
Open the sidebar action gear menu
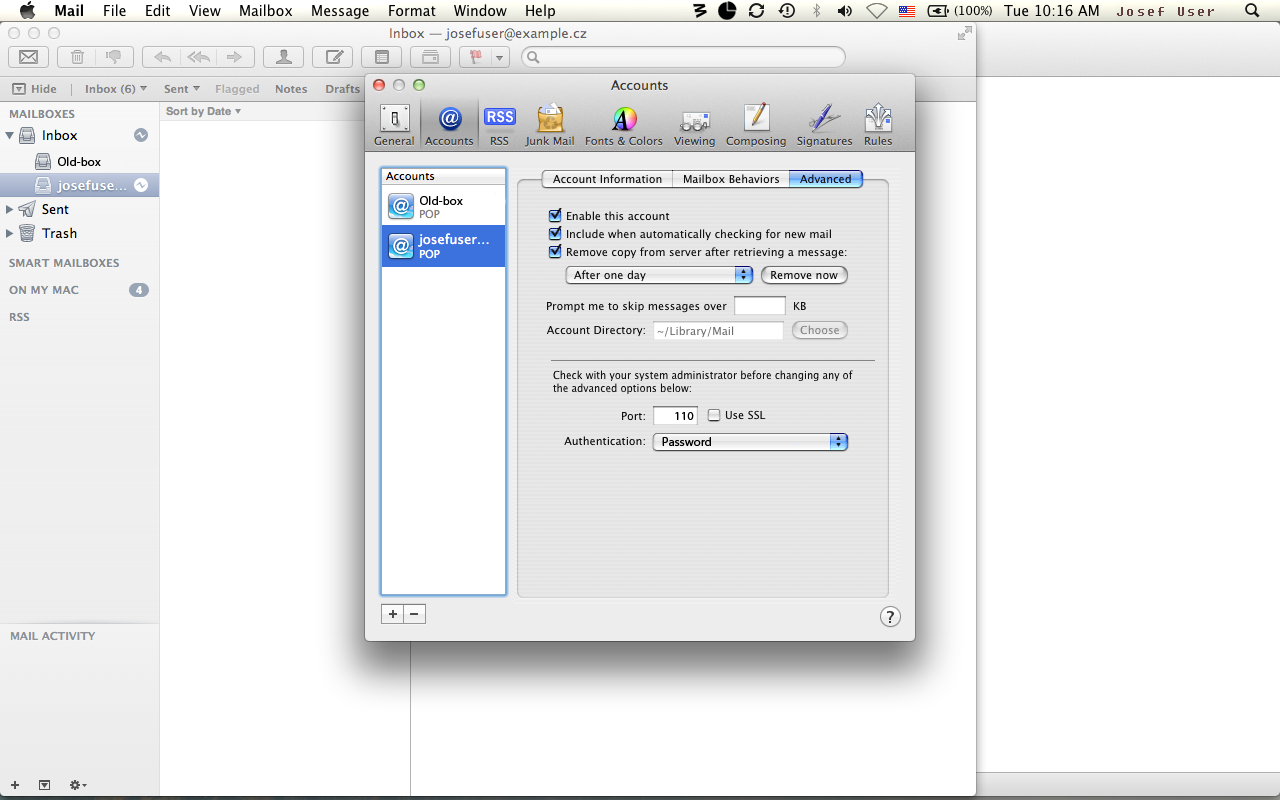(x=78, y=785)
